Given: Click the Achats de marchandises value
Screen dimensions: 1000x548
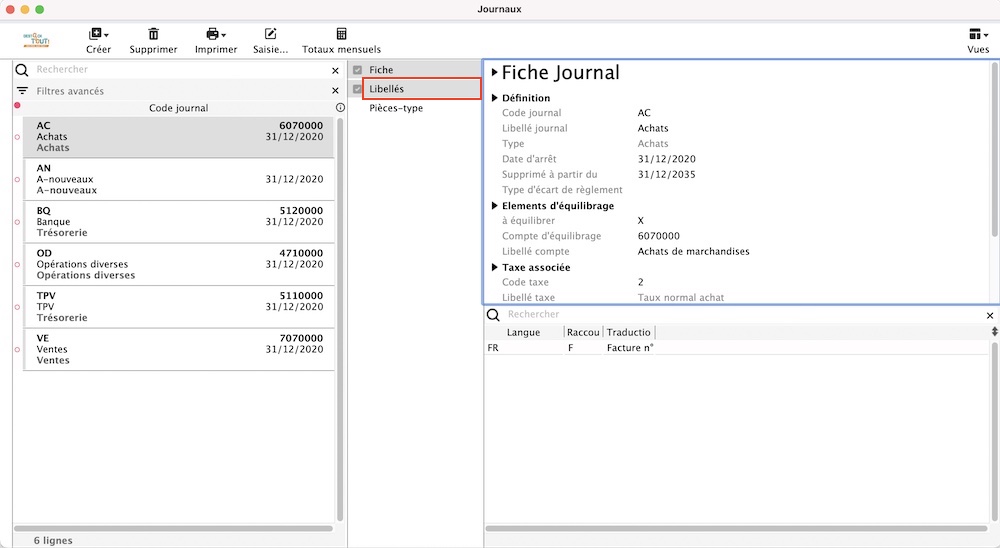Looking at the screenshot, I should 693,251.
